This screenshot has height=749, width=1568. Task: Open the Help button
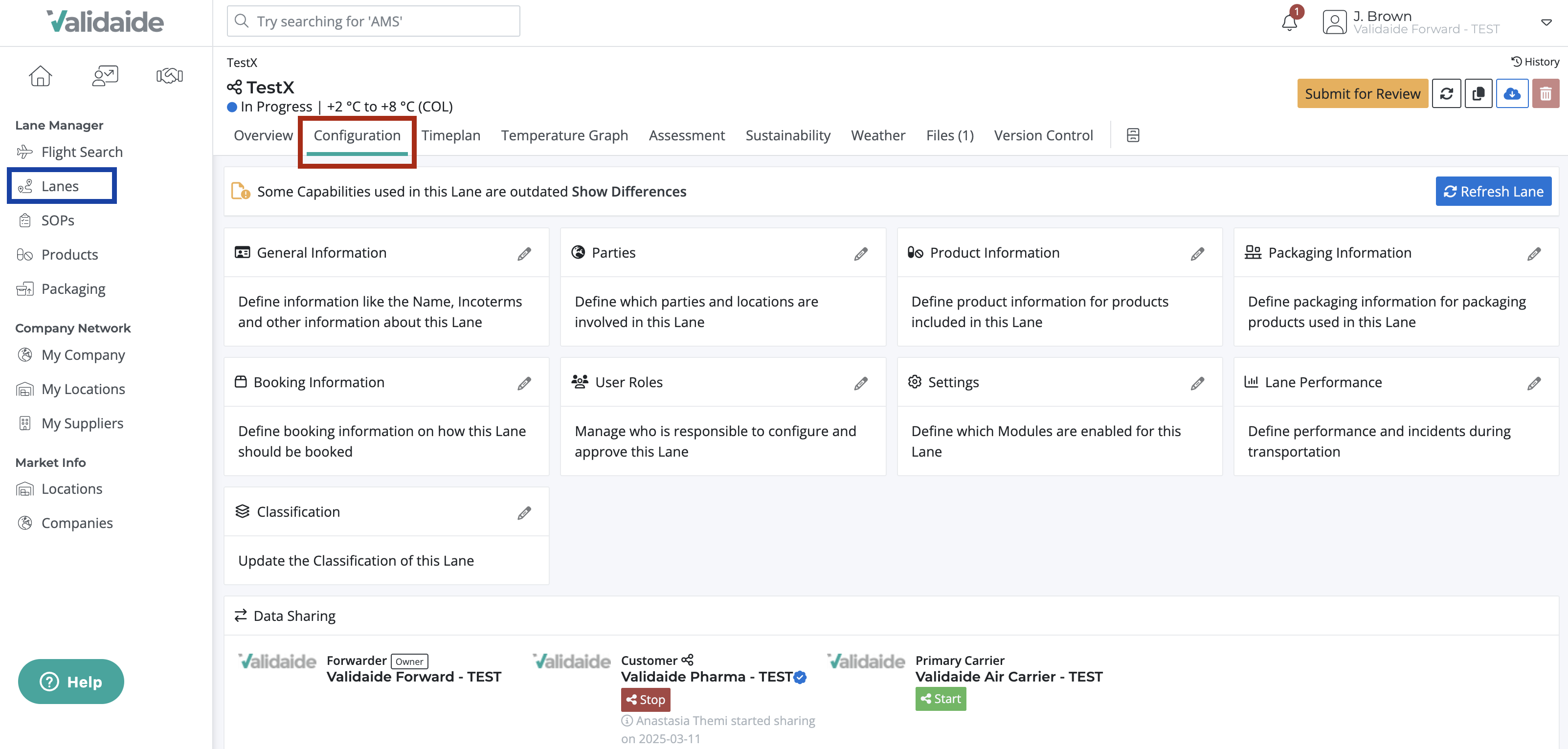71,682
